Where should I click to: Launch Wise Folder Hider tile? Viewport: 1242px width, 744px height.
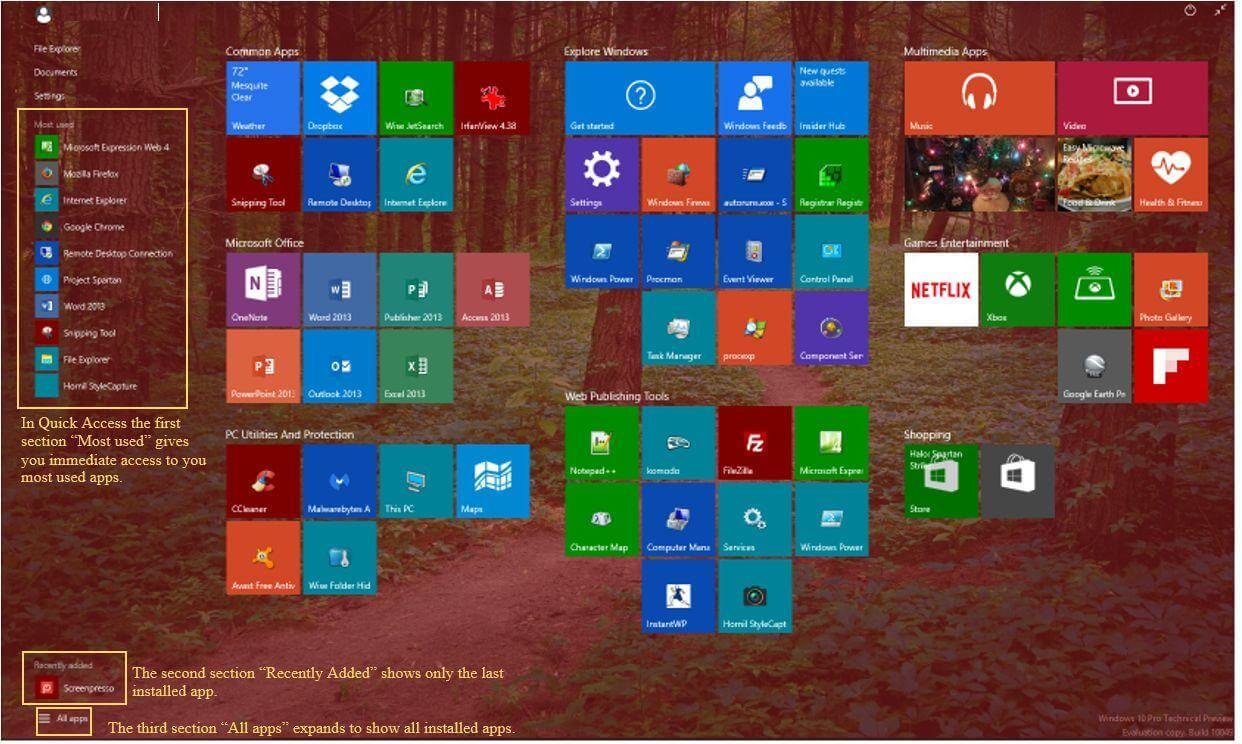point(340,558)
